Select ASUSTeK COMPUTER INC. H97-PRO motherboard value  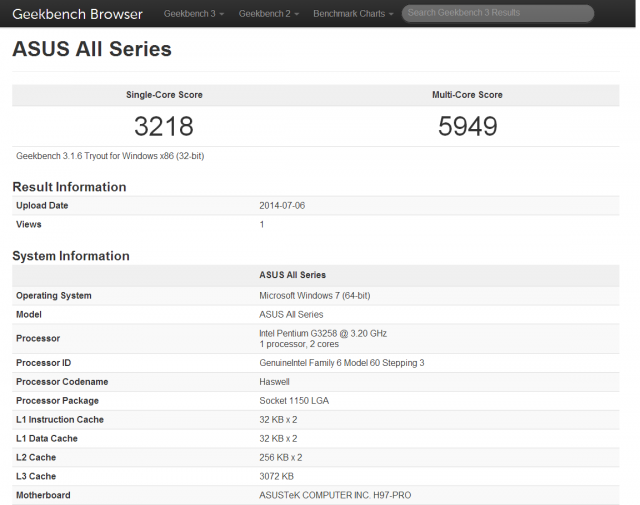[x=335, y=495]
